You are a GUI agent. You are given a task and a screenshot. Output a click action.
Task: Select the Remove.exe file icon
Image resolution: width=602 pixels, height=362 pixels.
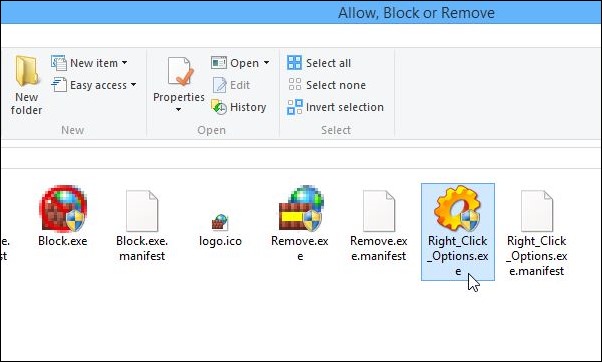tap(300, 209)
